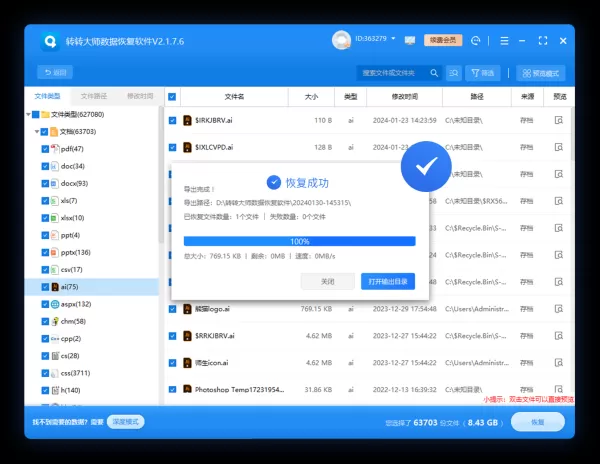This screenshot has width=600, height=464.
Task: Select the cpp(2) file type icon
Action: tap(55, 339)
